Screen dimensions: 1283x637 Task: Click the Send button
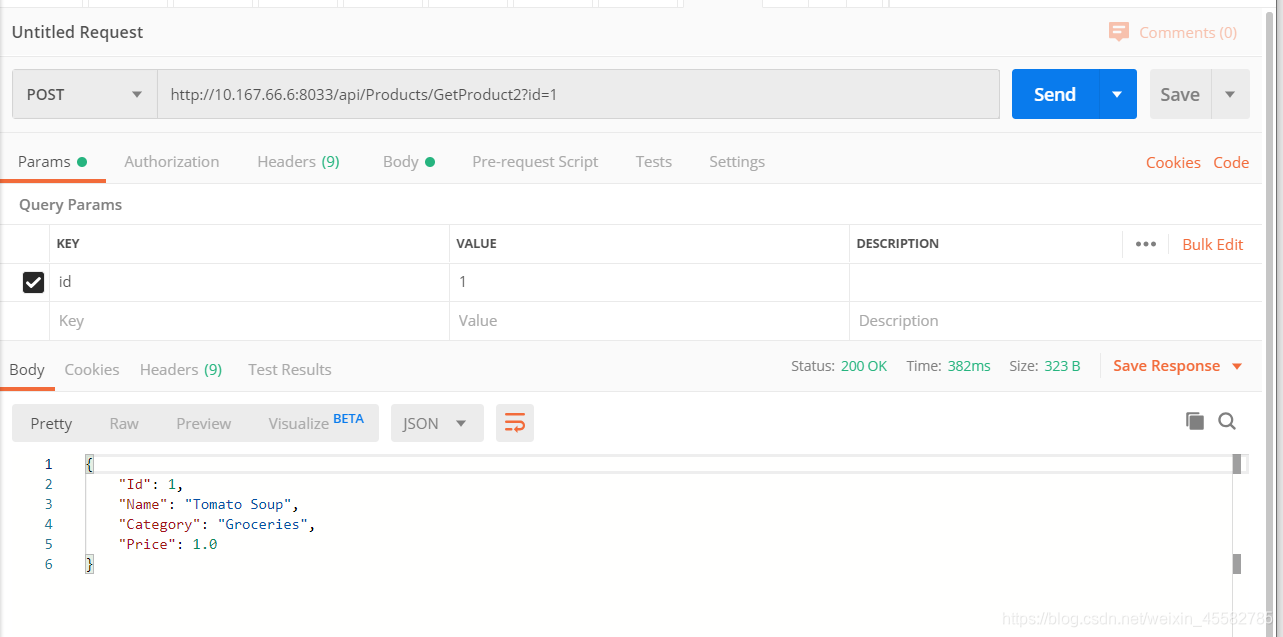coord(1055,94)
